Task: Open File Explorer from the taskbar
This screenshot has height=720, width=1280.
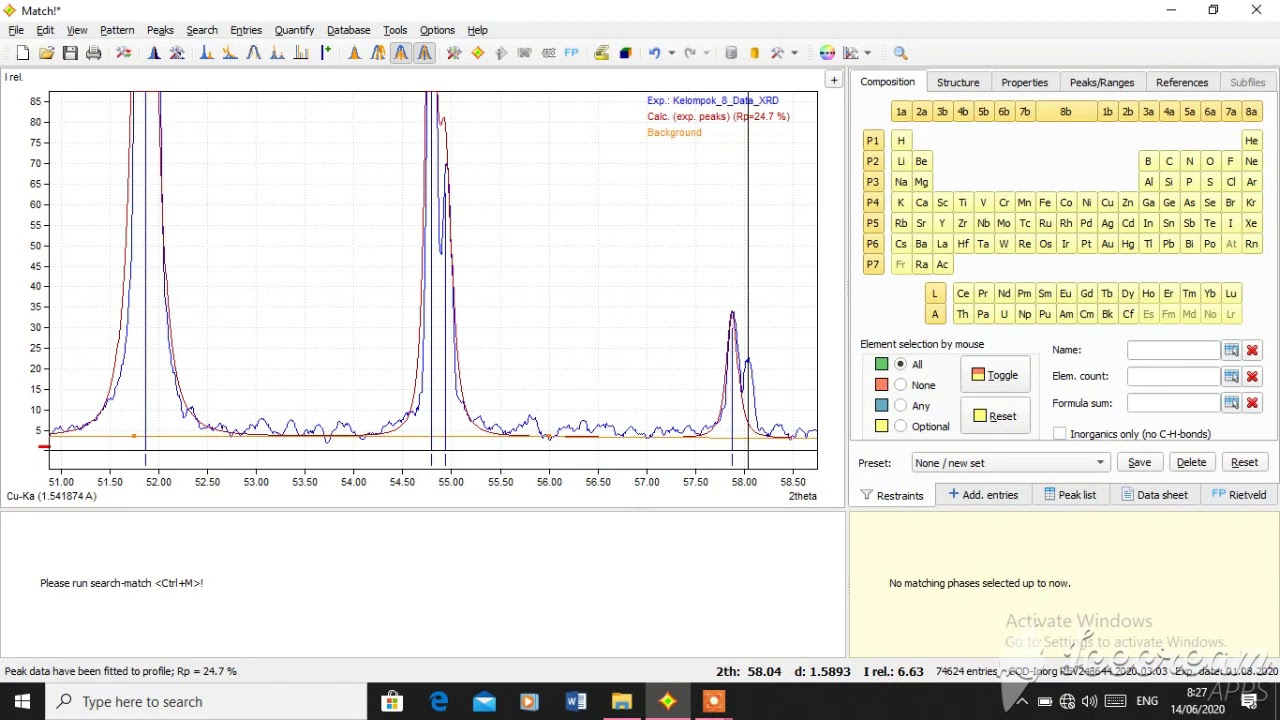Action: coord(622,702)
